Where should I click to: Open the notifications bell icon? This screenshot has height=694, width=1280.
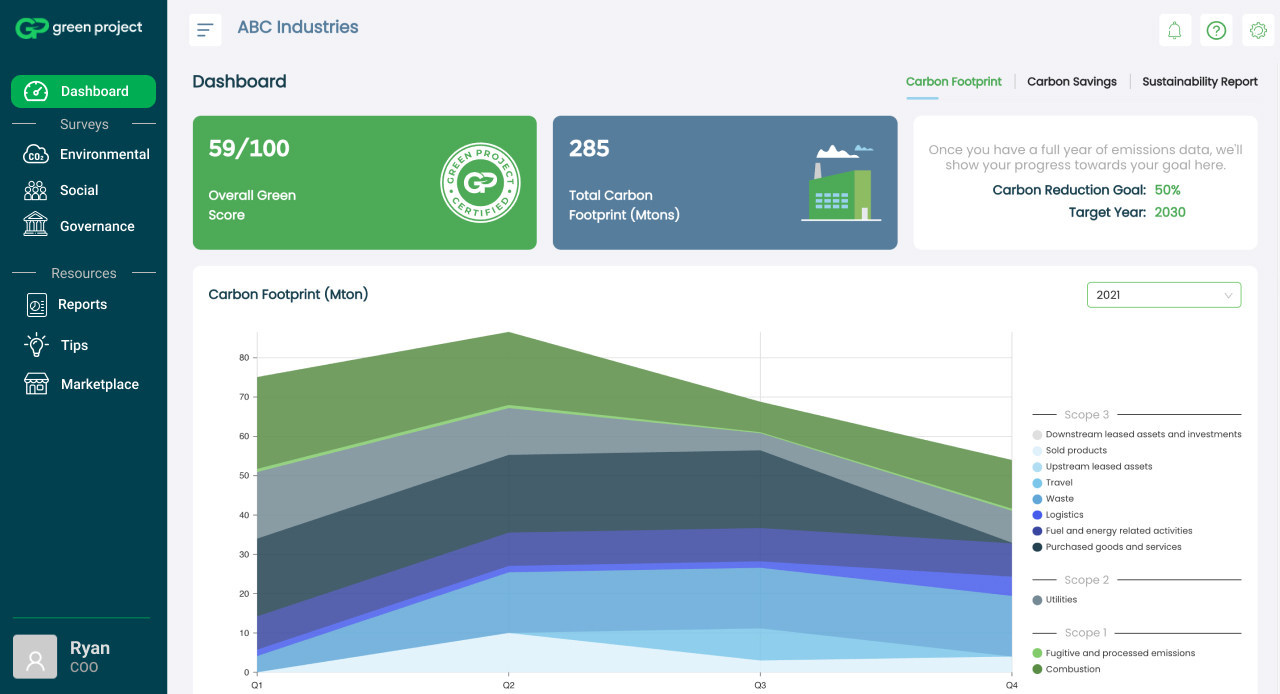pyautogui.click(x=1175, y=30)
